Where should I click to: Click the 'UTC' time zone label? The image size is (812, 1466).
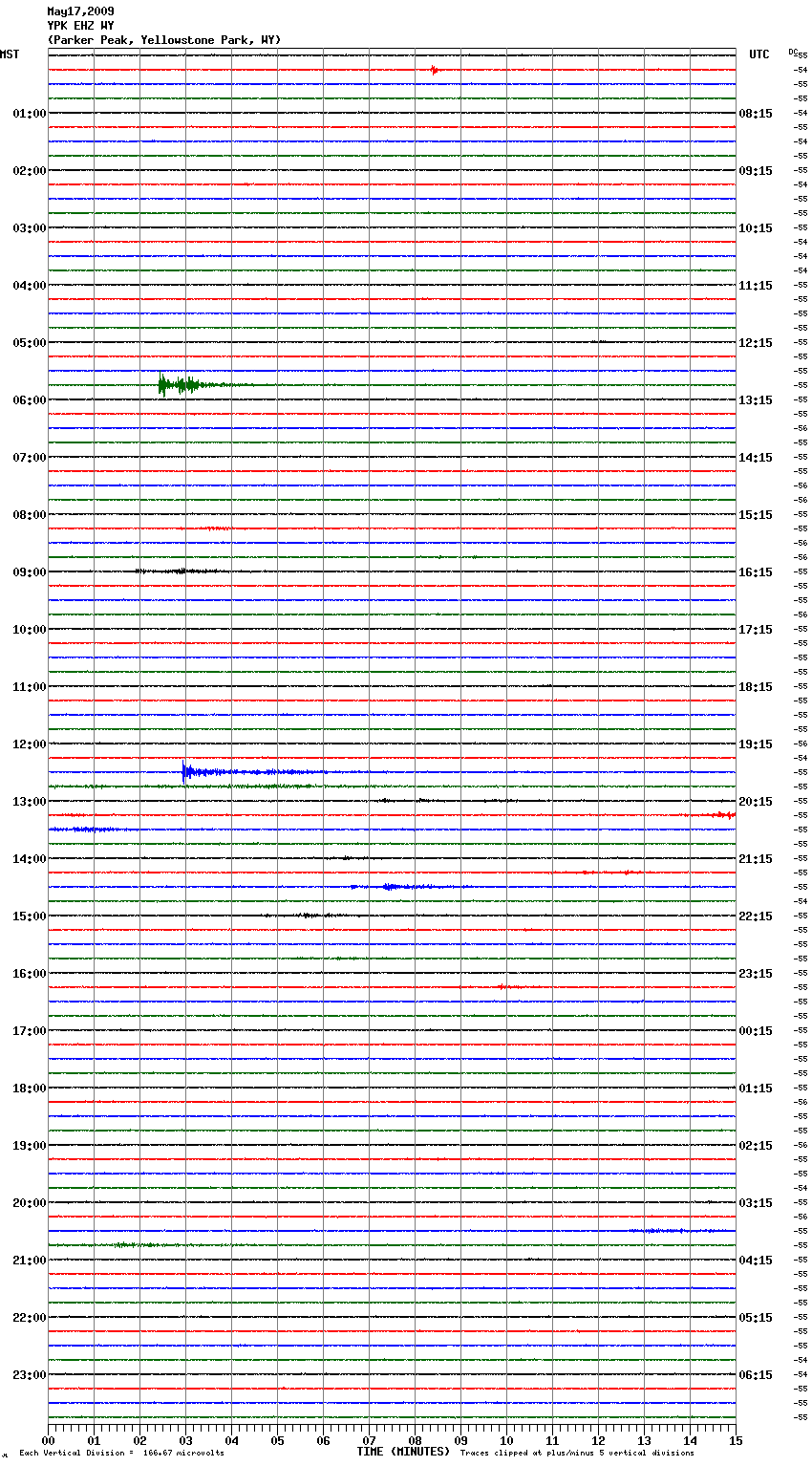pos(759,54)
